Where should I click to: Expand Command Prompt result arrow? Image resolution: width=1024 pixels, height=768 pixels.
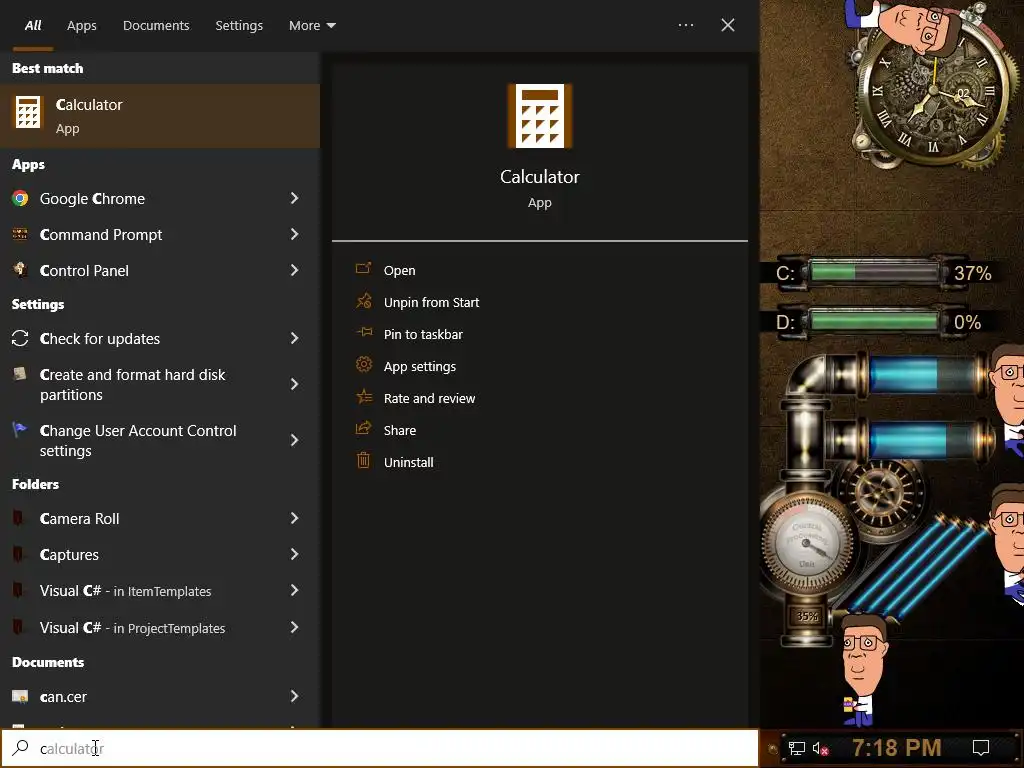point(295,234)
